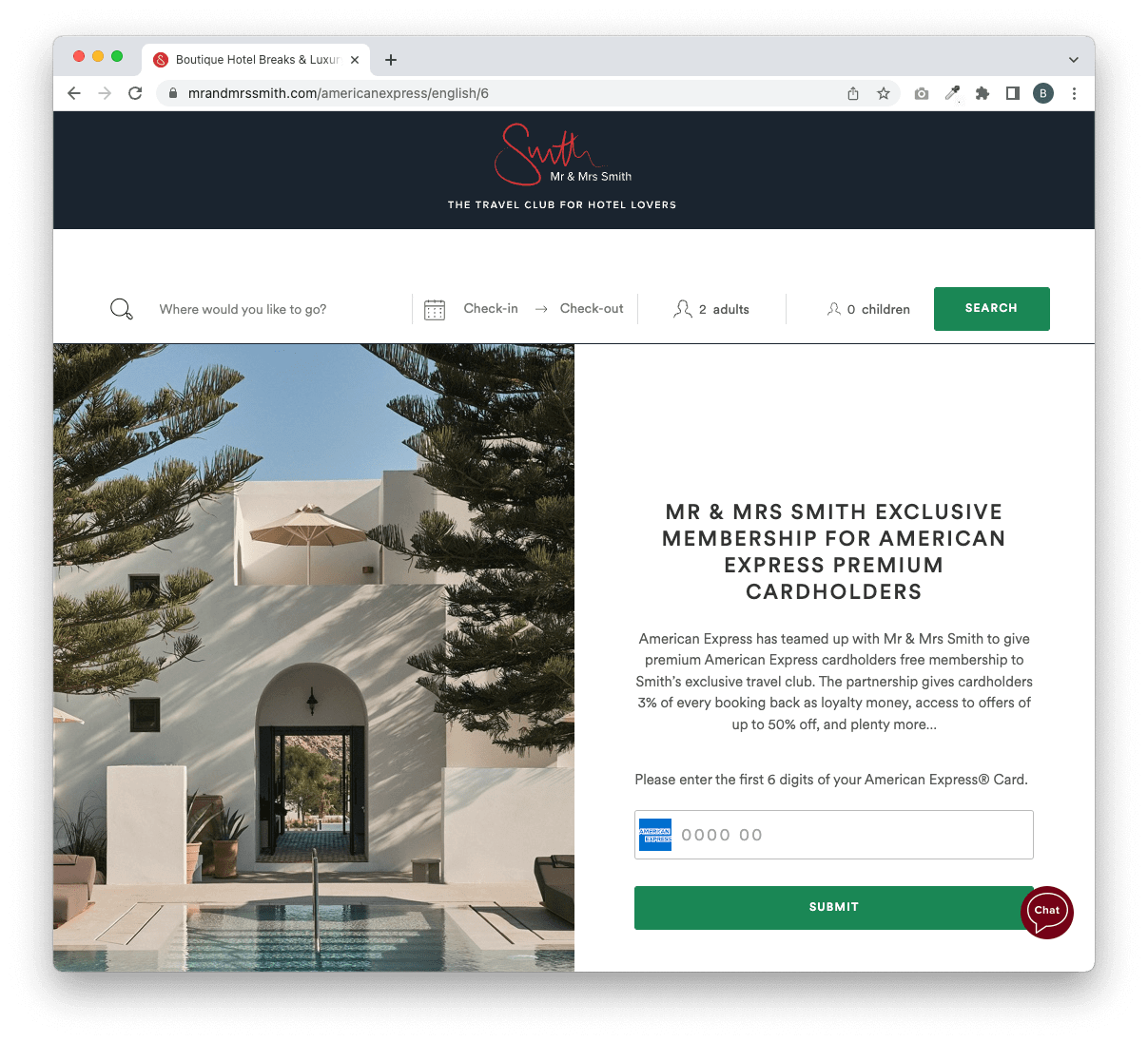The image size is (1148, 1042).
Task: Open the 0 children selector
Action: [868, 309]
